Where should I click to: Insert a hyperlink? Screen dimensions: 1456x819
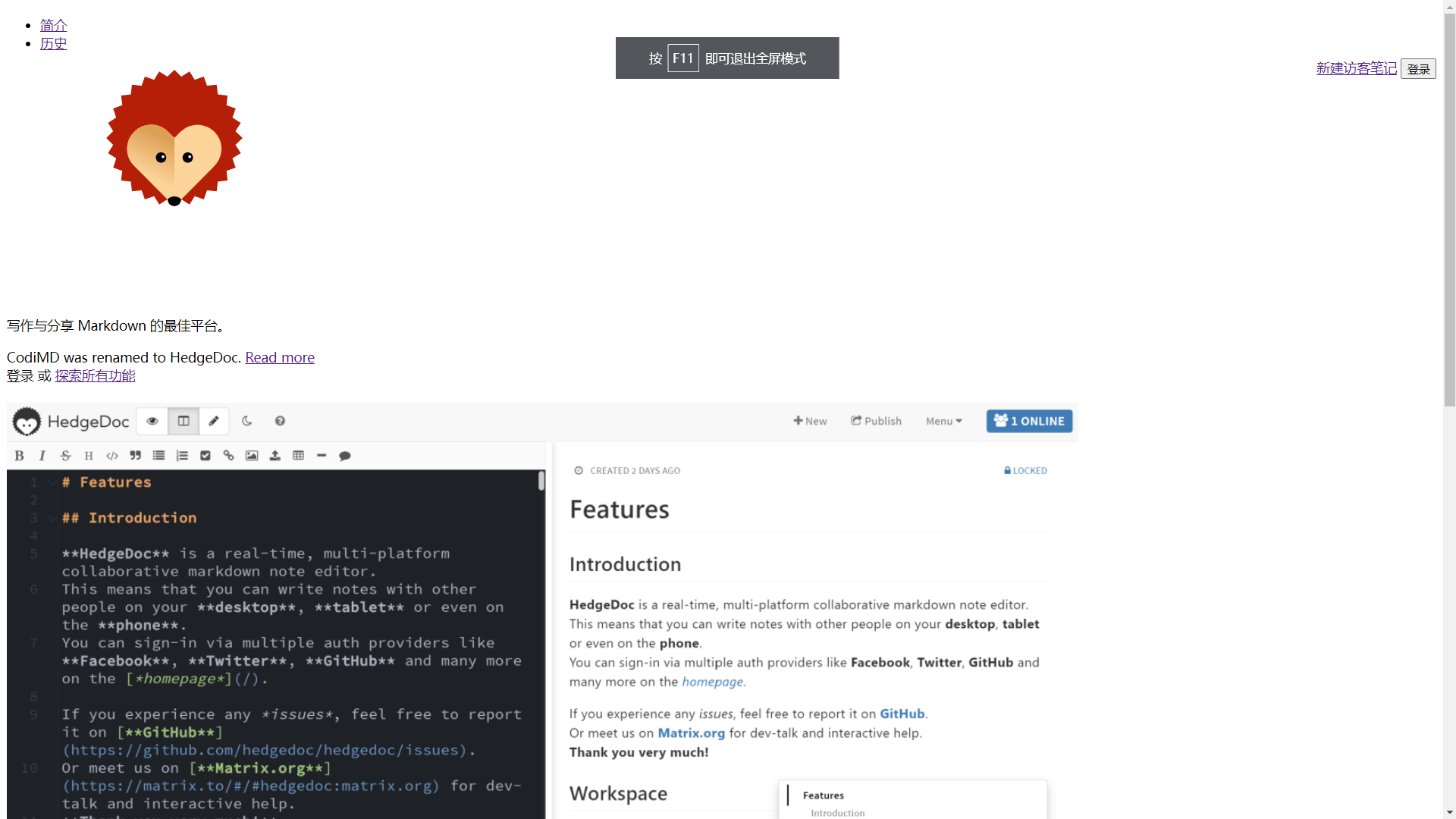point(228,455)
